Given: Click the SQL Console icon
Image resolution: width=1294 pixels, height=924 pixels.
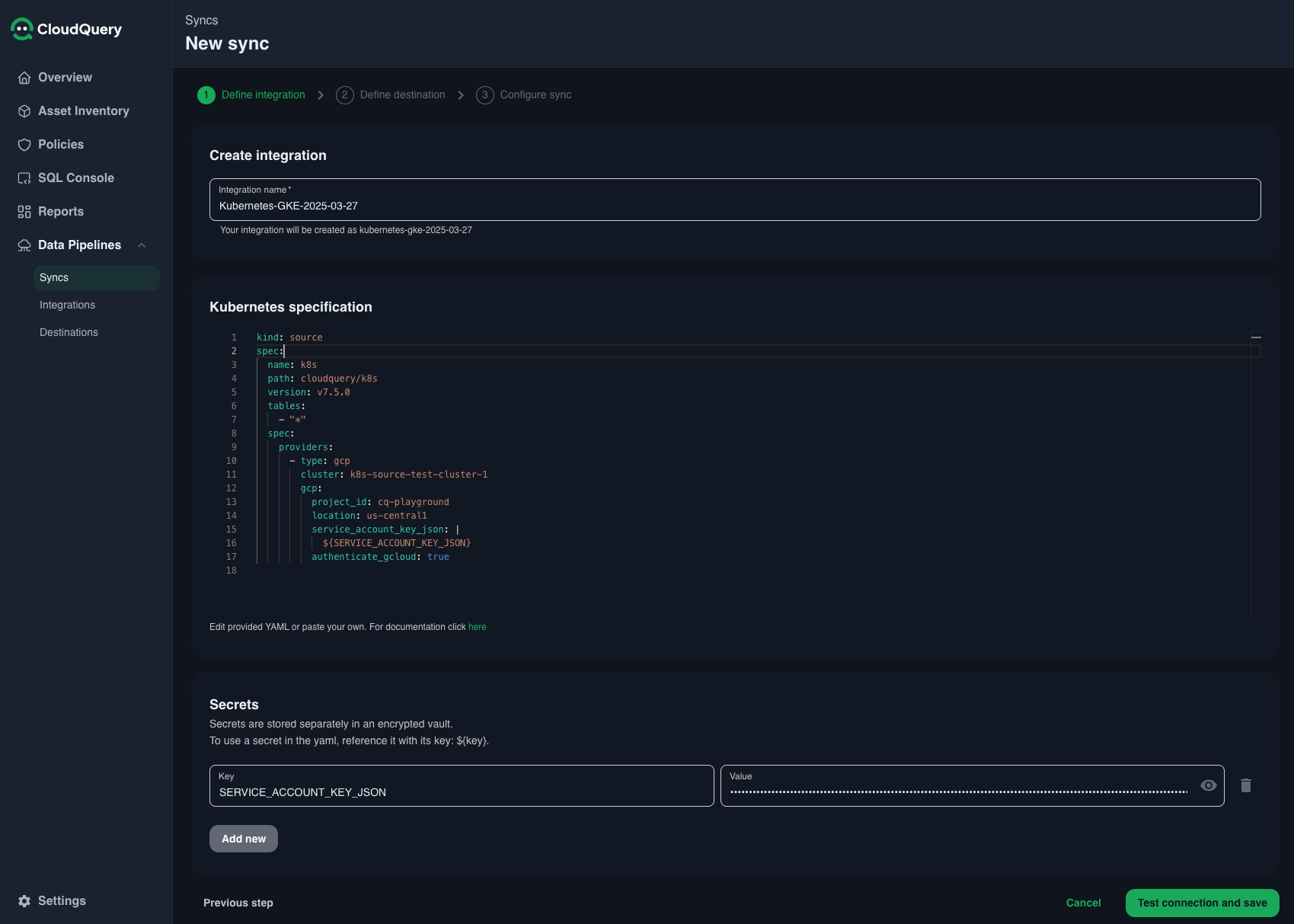Looking at the screenshot, I should pyautogui.click(x=24, y=178).
